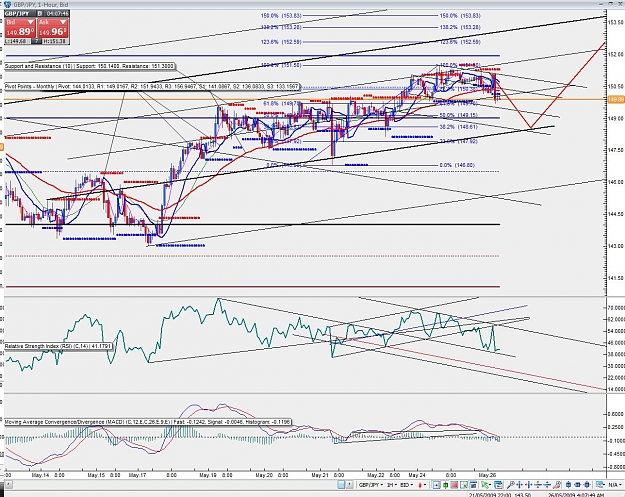Select the MACD indicator label
This screenshot has width=625, height=497.
pyautogui.click(x=148, y=422)
